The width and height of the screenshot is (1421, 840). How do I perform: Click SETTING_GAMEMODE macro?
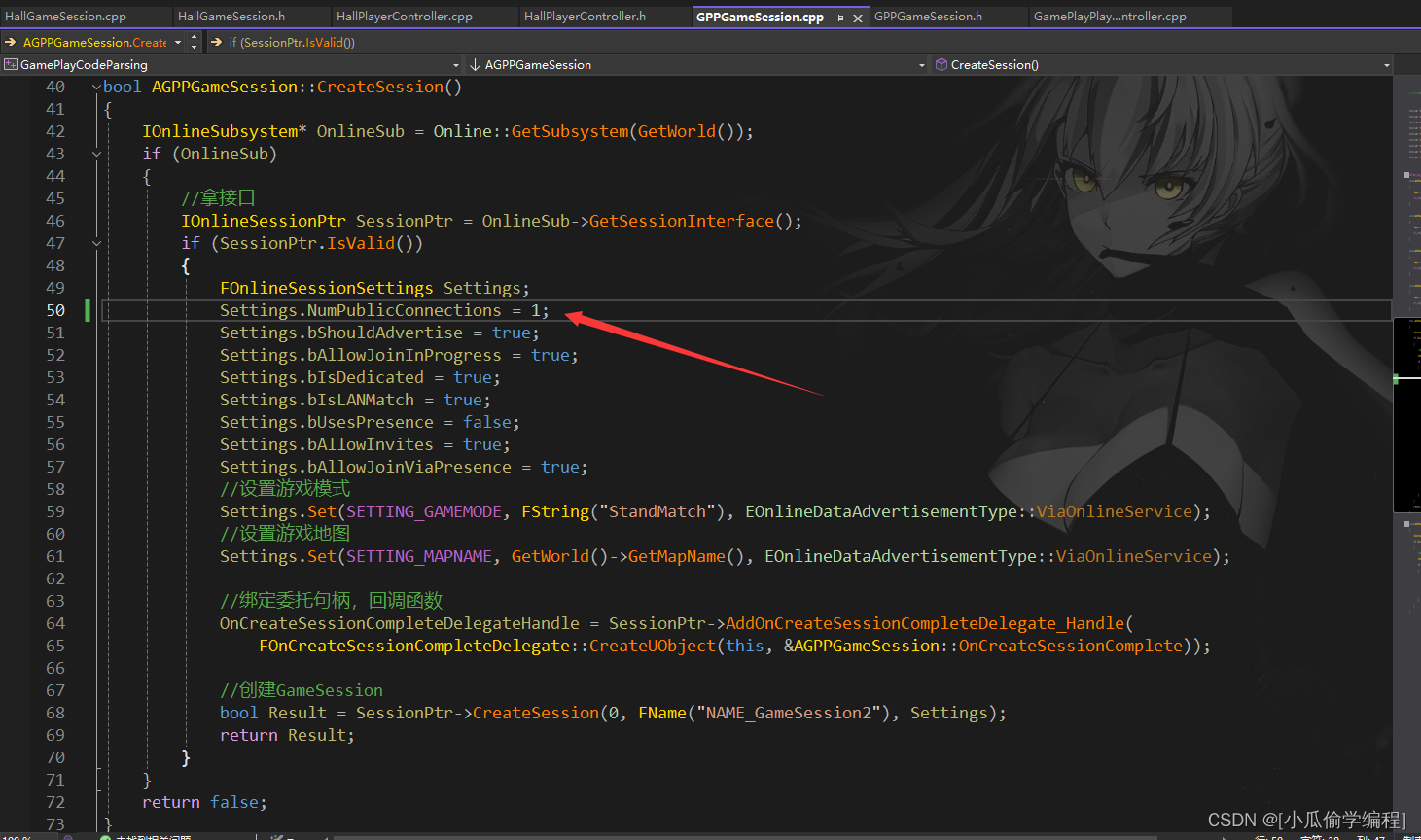point(424,511)
